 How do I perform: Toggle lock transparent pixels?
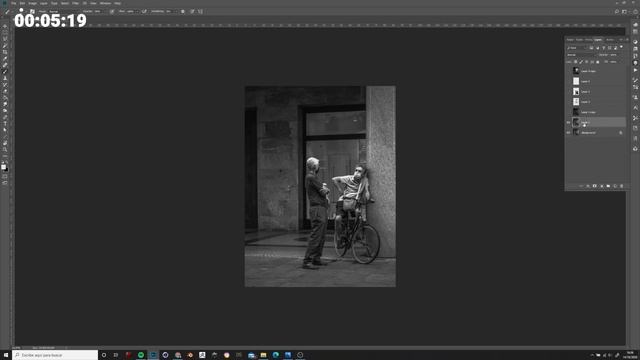576,62
